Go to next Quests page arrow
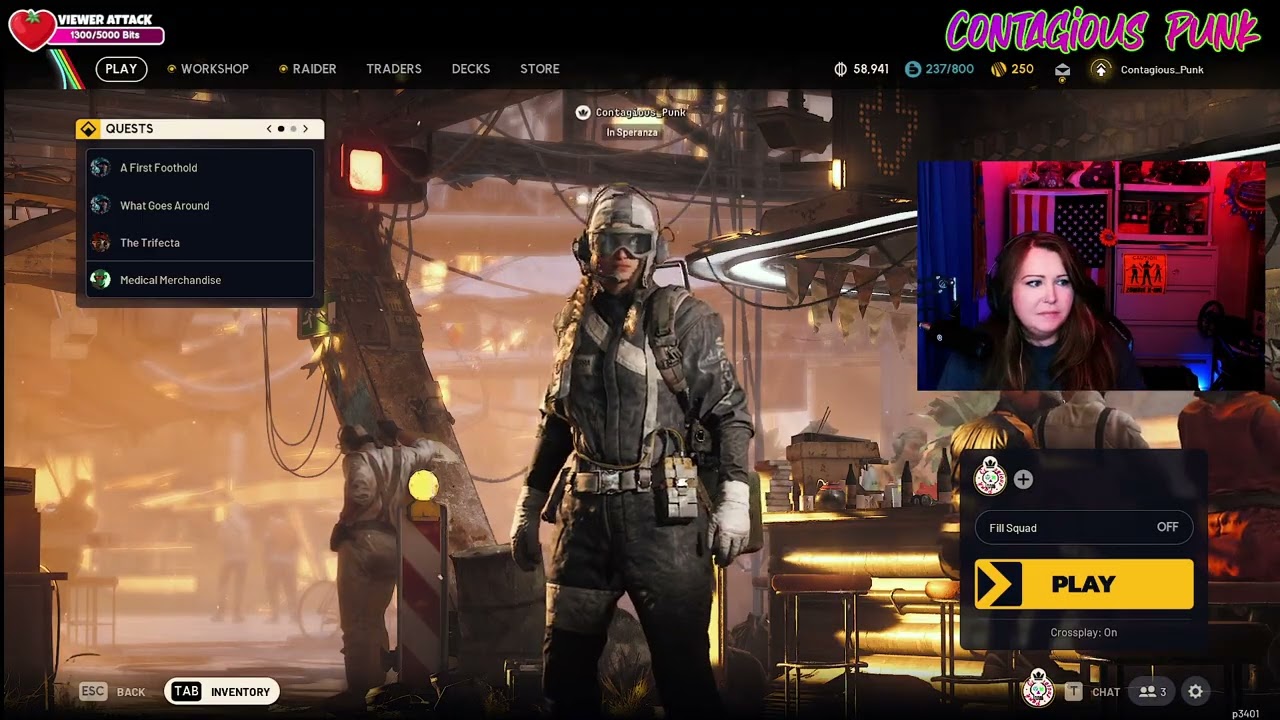 pos(305,129)
